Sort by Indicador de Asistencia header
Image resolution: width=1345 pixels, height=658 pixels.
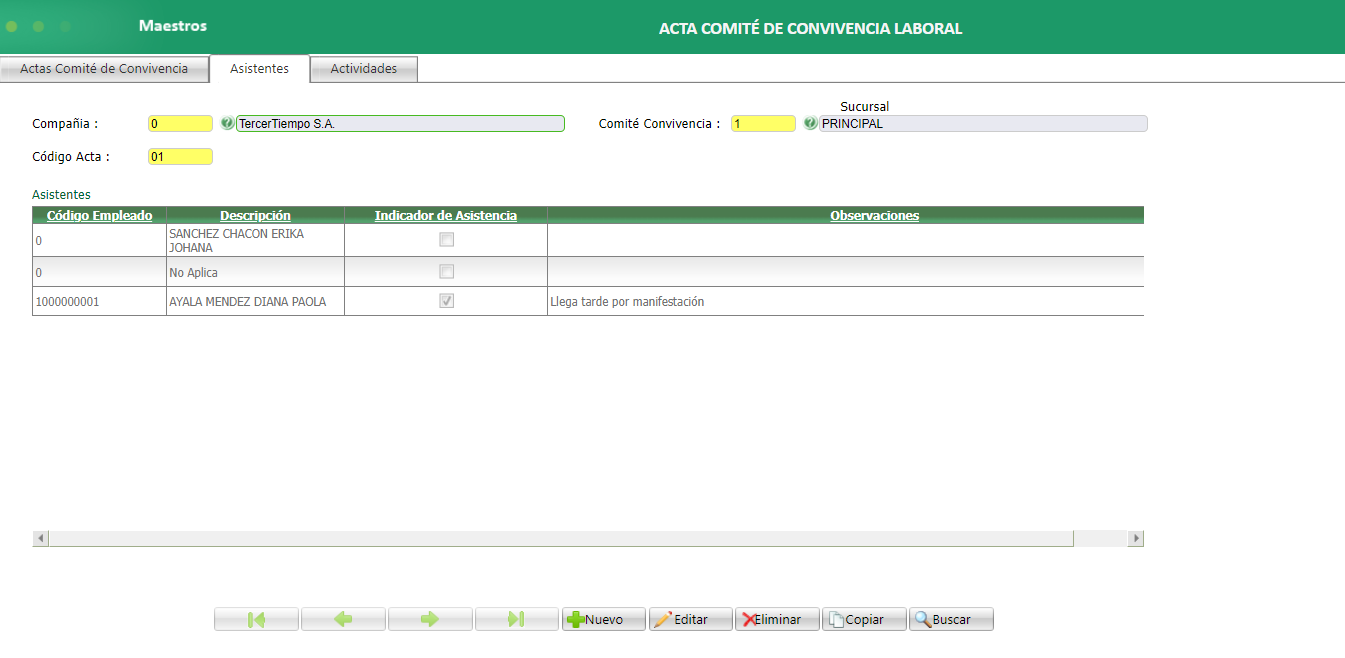446,215
